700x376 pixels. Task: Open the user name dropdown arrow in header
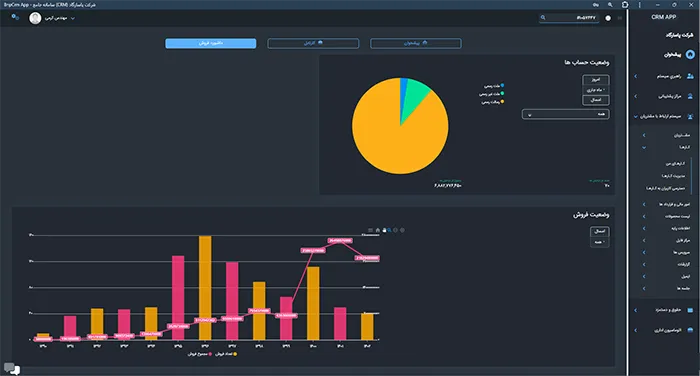(73, 18)
